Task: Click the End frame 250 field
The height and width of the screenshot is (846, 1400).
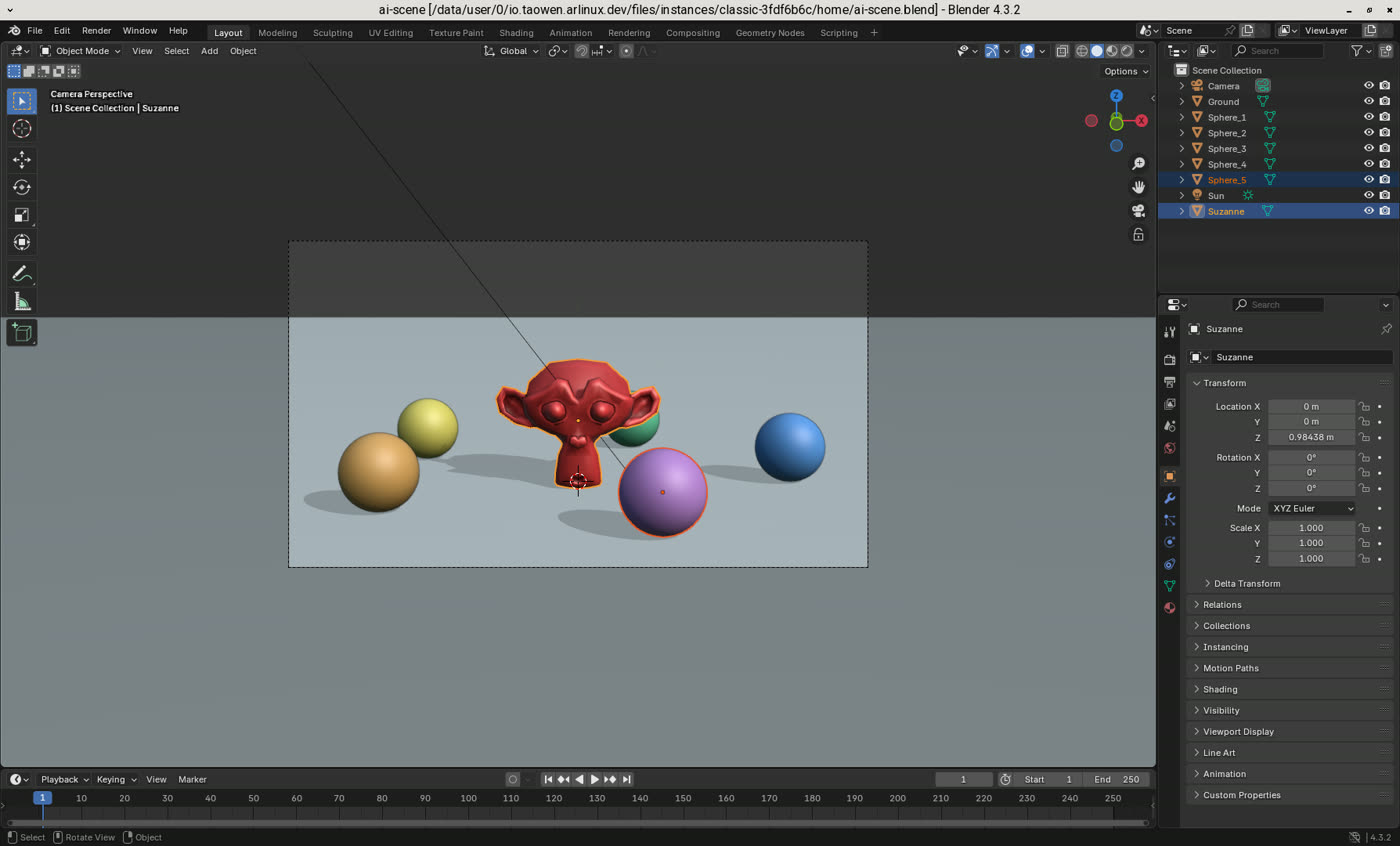Action: point(1118,779)
